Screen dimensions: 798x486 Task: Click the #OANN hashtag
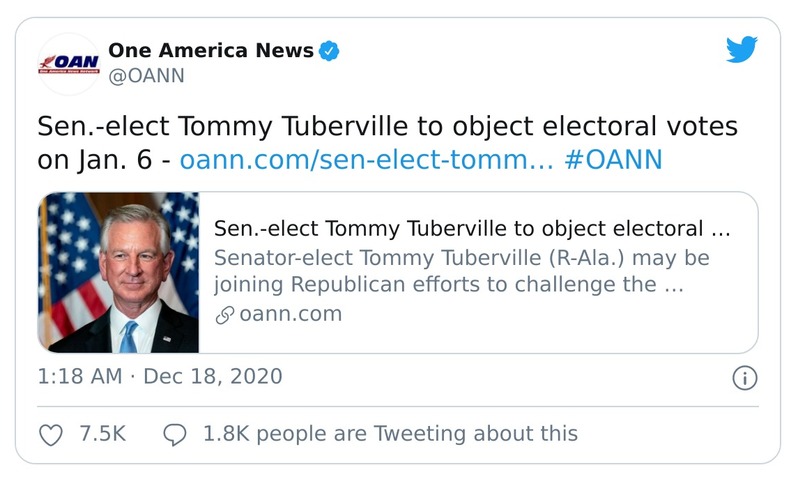pyautogui.click(x=613, y=159)
